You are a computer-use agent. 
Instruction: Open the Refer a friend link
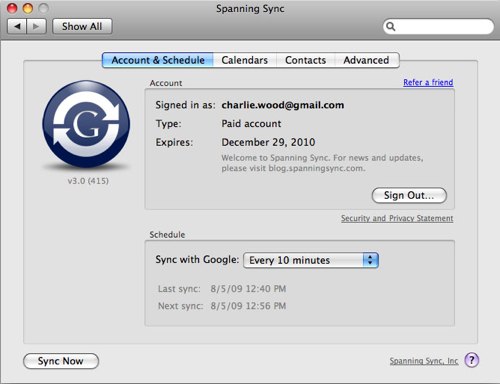click(428, 82)
